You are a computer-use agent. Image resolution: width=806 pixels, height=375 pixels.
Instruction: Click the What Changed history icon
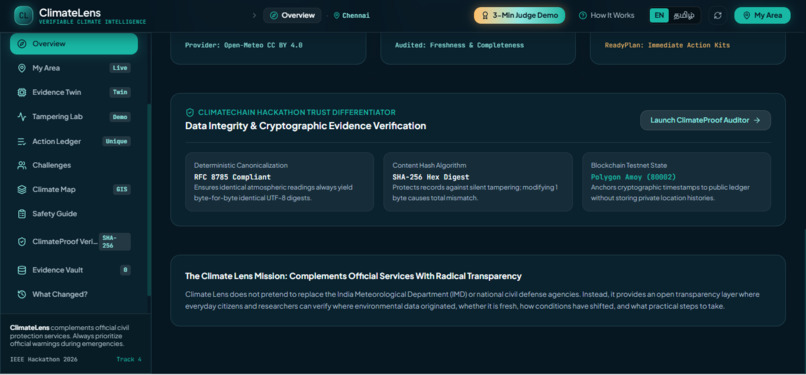(x=22, y=294)
